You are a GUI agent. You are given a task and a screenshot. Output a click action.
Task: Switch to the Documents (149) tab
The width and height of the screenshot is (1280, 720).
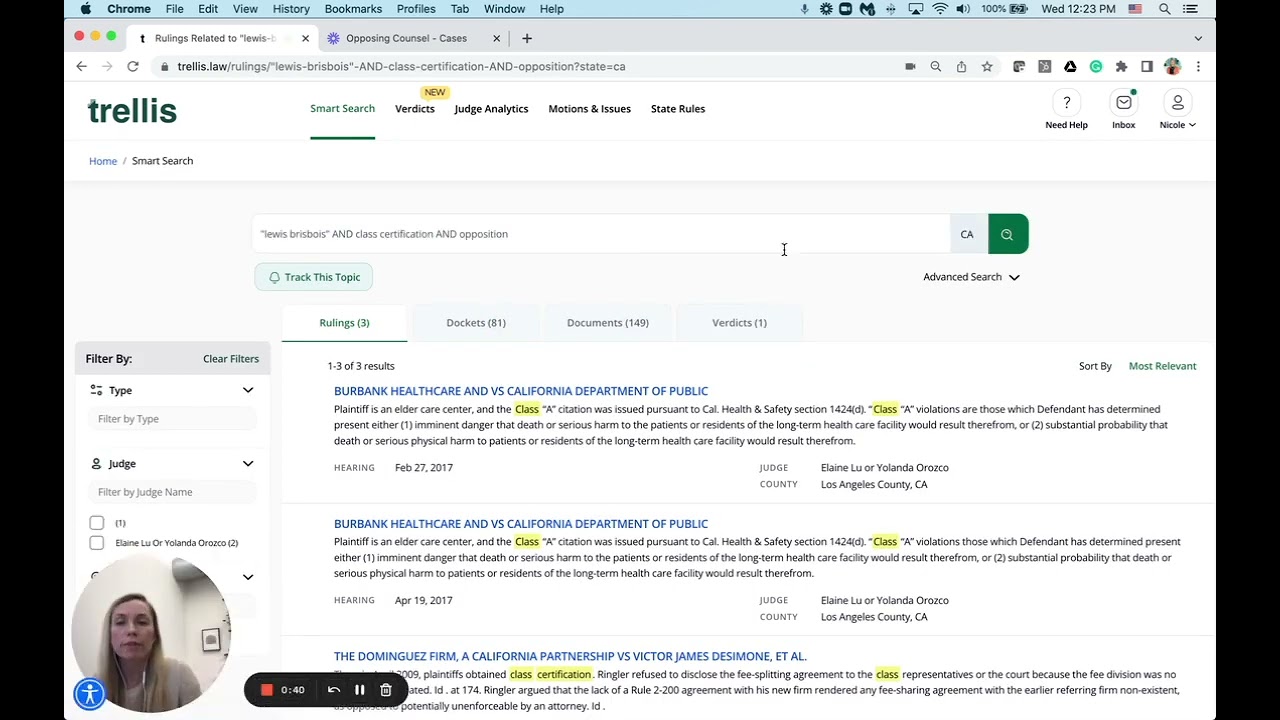click(608, 323)
